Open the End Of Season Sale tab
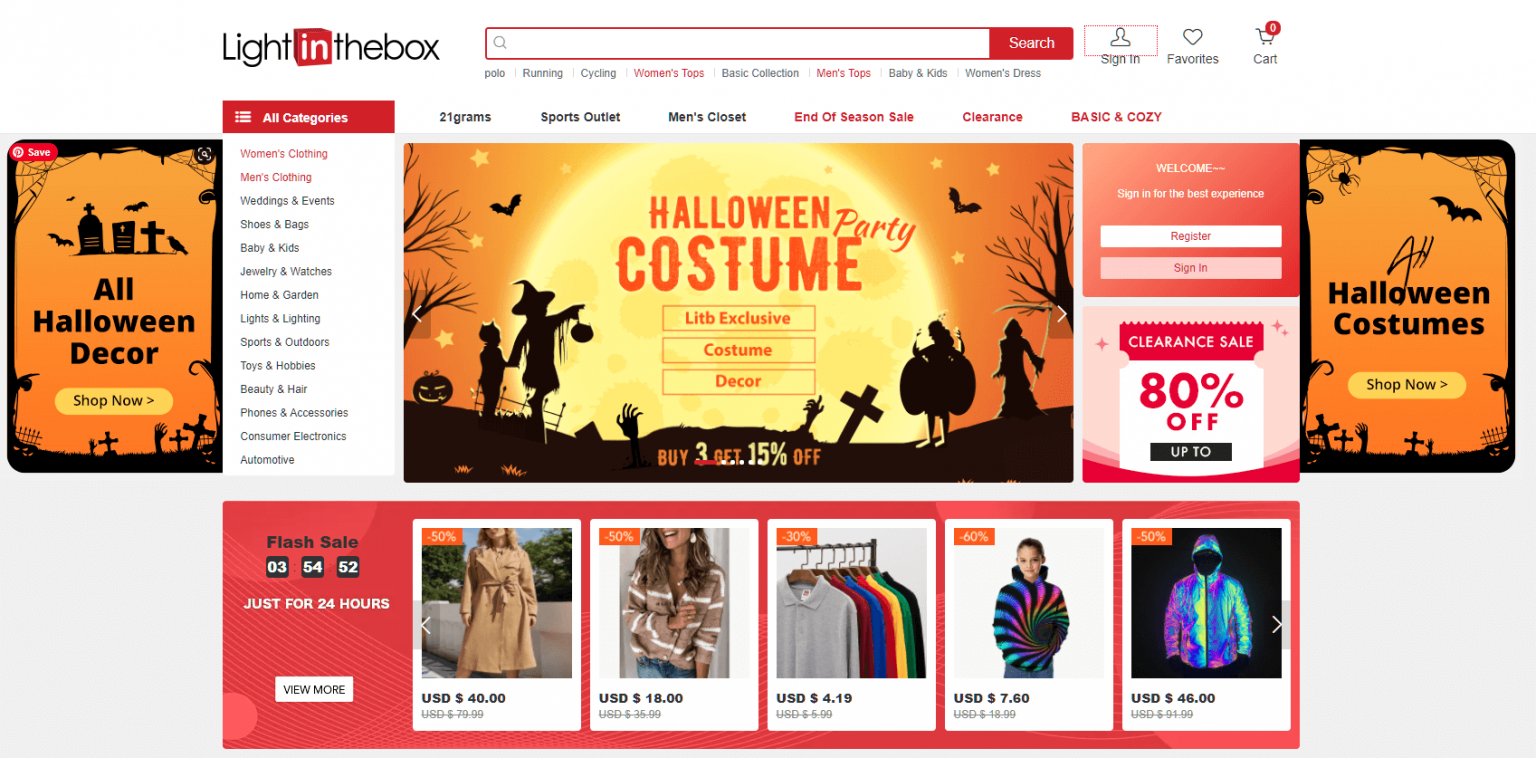The image size is (1536, 758). coord(853,117)
